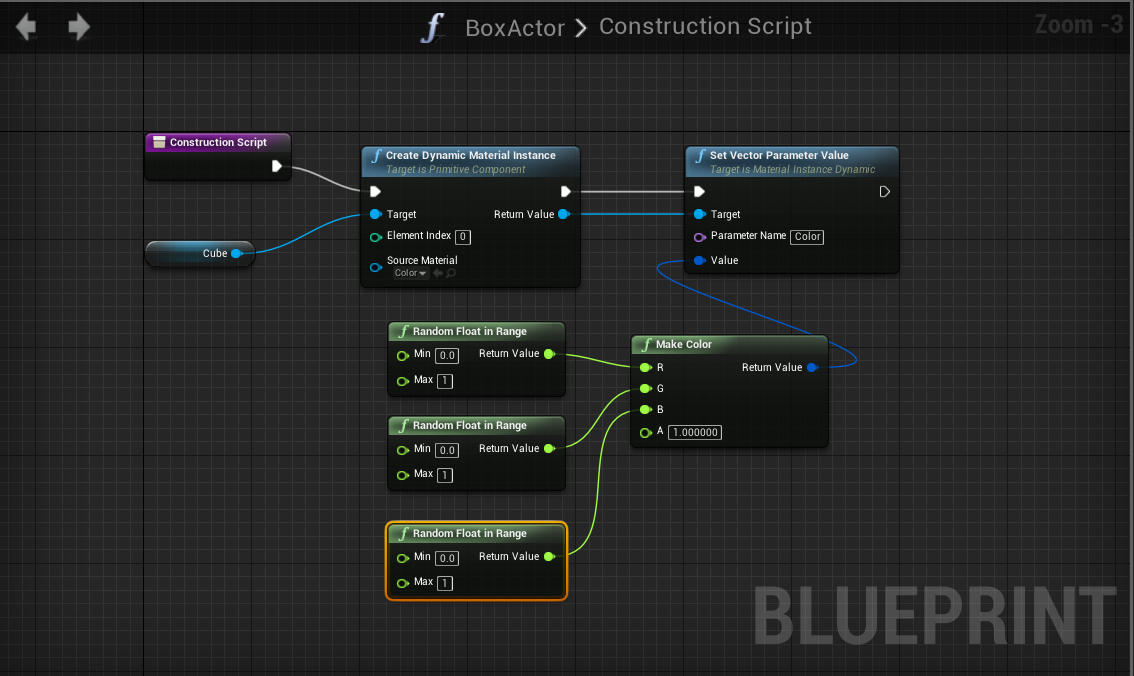Edit Min field in the orange-highlighted Random Float node
1134x676 pixels.
pyautogui.click(x=447, y=558)
